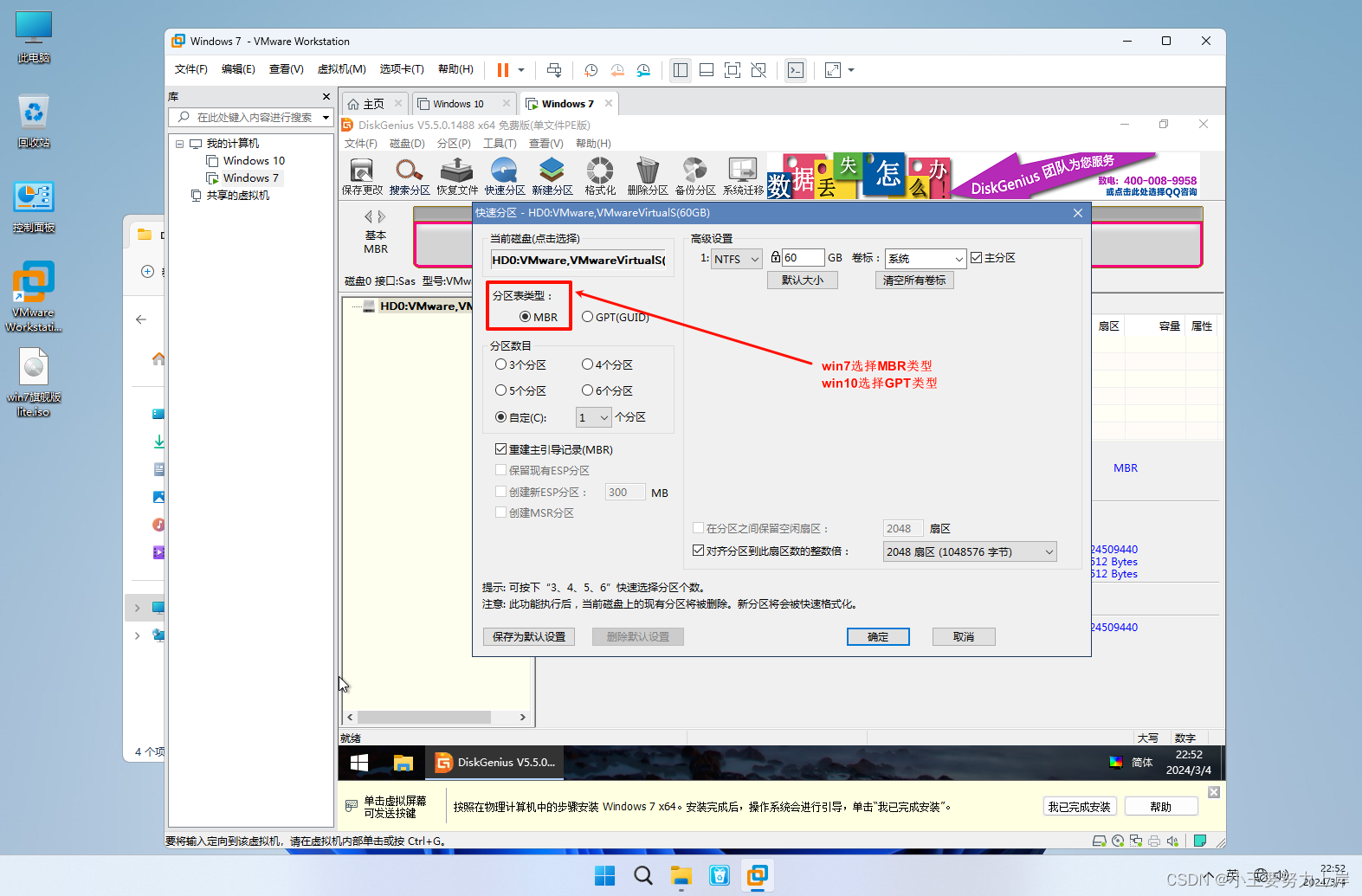
Task: Open File Explorer in guest taskbar
Action: point(403,763)
